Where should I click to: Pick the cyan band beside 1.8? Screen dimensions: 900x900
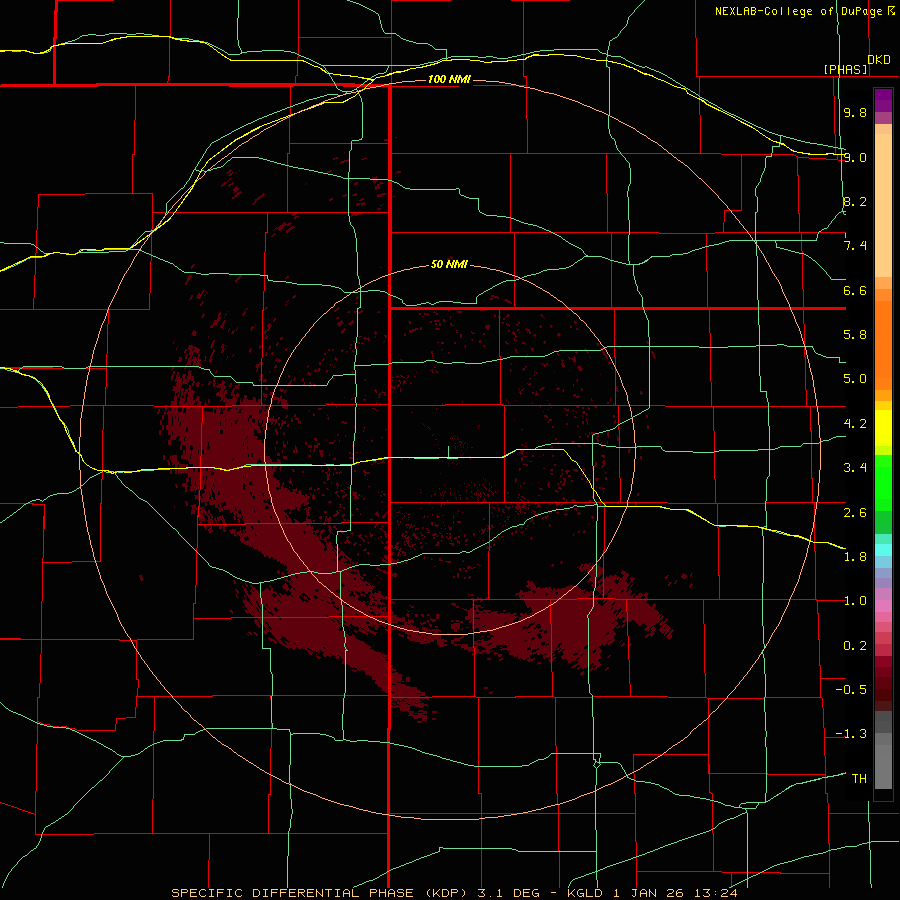(883, 549)
